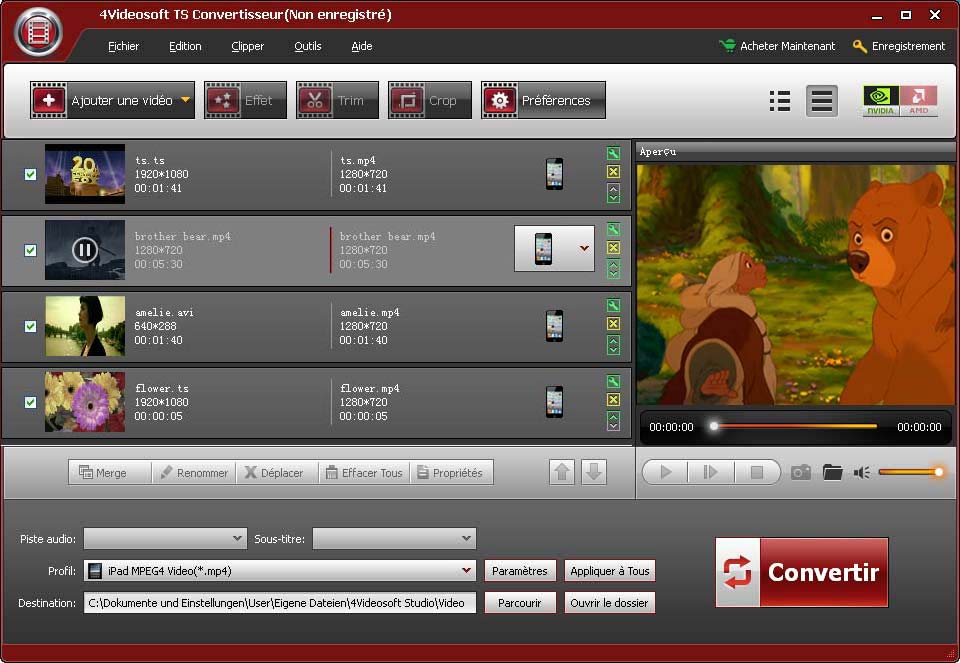This screenshot has width=960, height=663.
Task: Click Enregistrement key link
Action: 899,46
